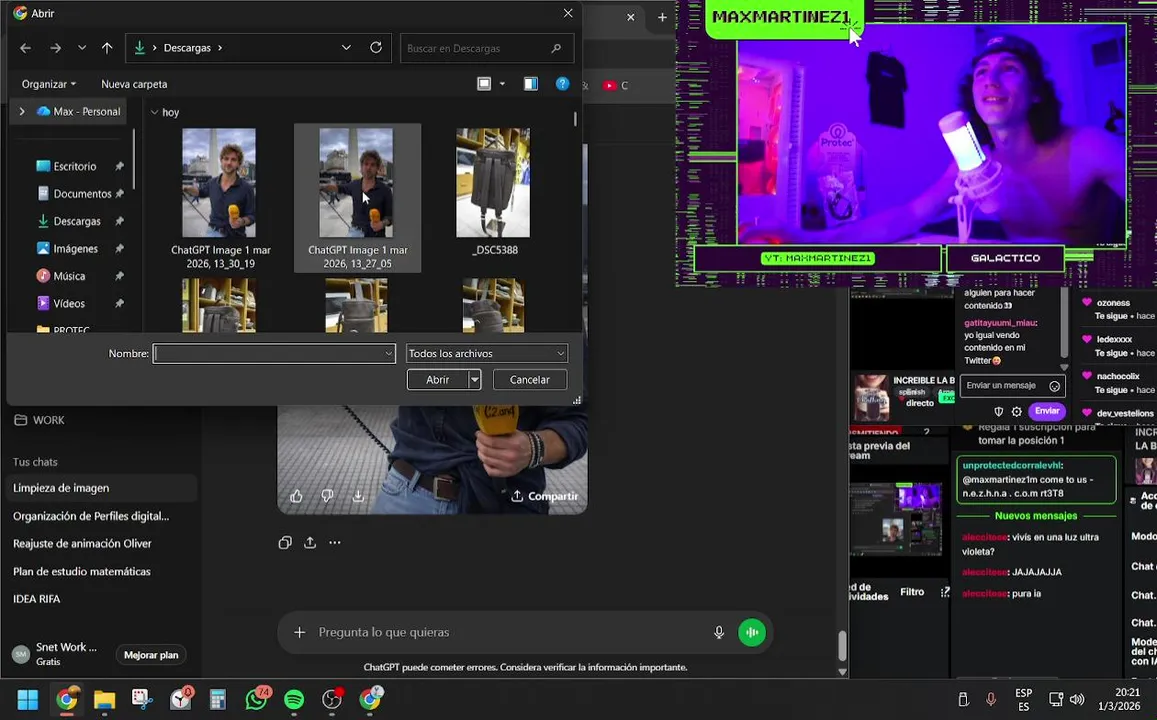The width and height of the screenshot is (1157, 720).
Task: Open WhatsApp from the taskbar
Action: [256, 699]
